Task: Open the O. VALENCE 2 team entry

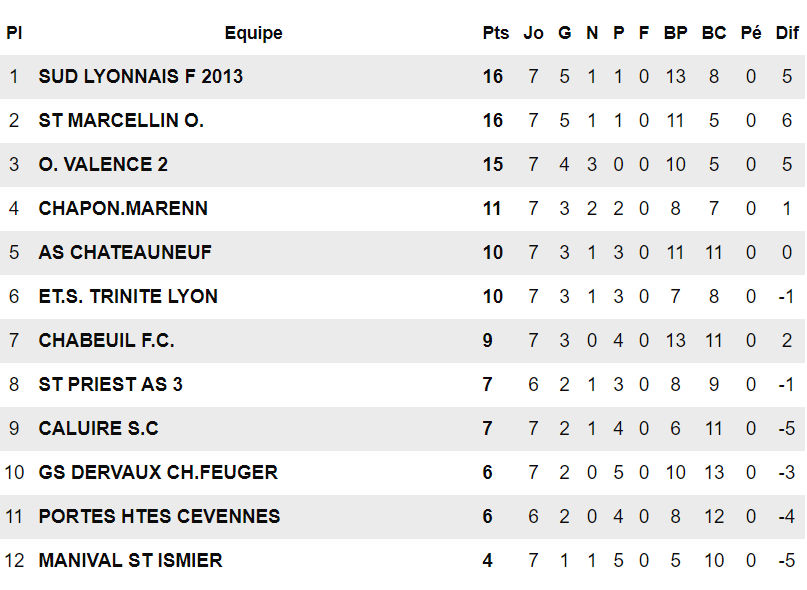Action: coord(103,165)
